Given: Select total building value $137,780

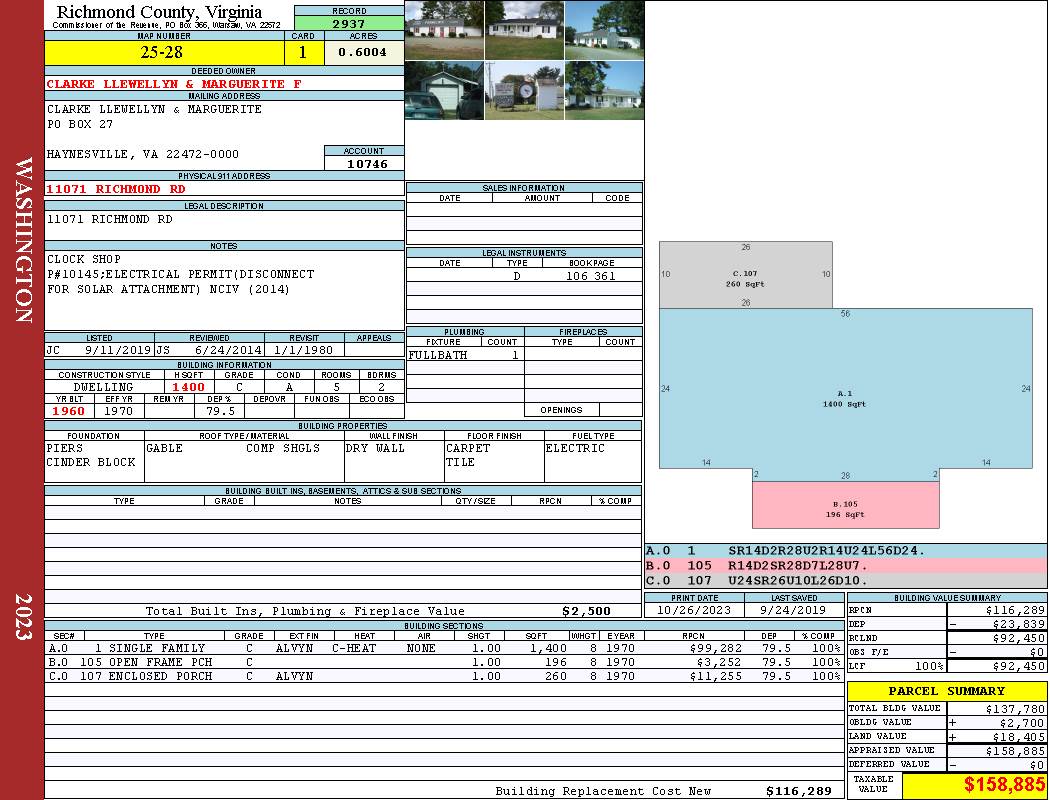Looking at the screenshot, I should (1015, 709).
